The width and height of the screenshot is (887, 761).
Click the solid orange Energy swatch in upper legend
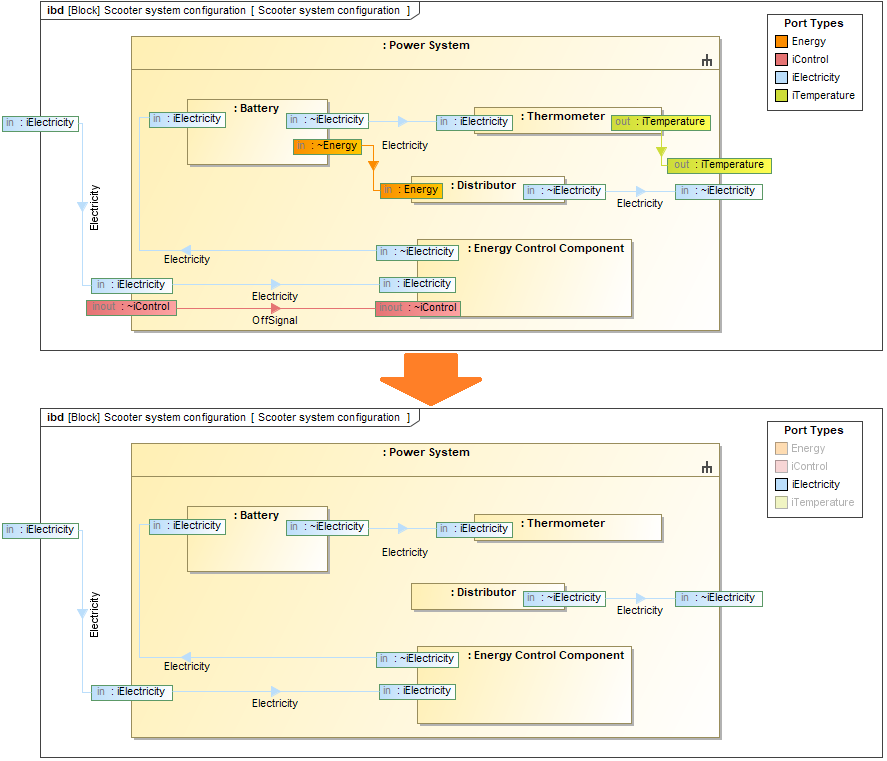pyautogui.click(x=782, y=42)
